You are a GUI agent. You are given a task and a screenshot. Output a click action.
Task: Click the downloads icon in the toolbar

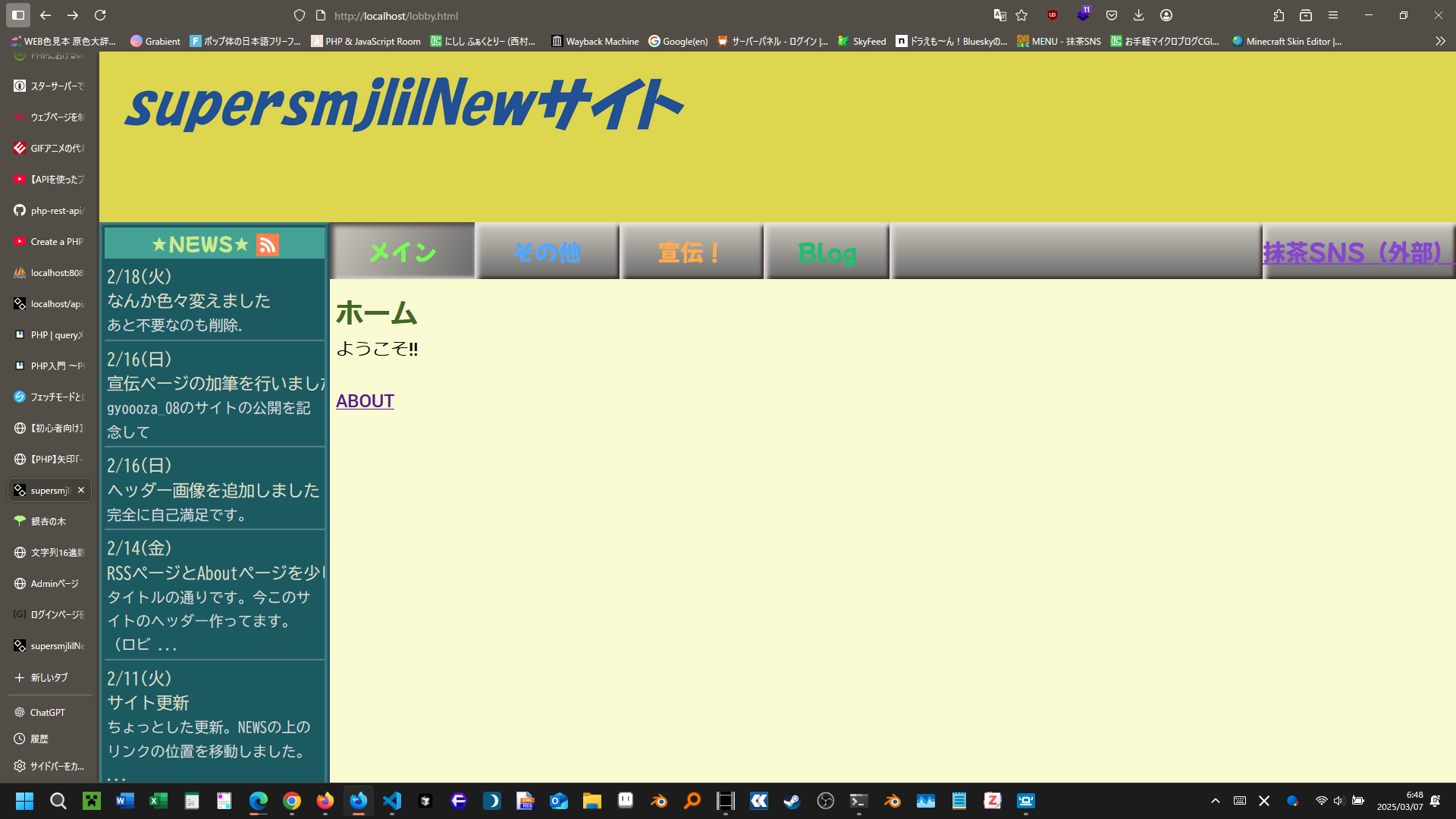tap(1138, 15)
